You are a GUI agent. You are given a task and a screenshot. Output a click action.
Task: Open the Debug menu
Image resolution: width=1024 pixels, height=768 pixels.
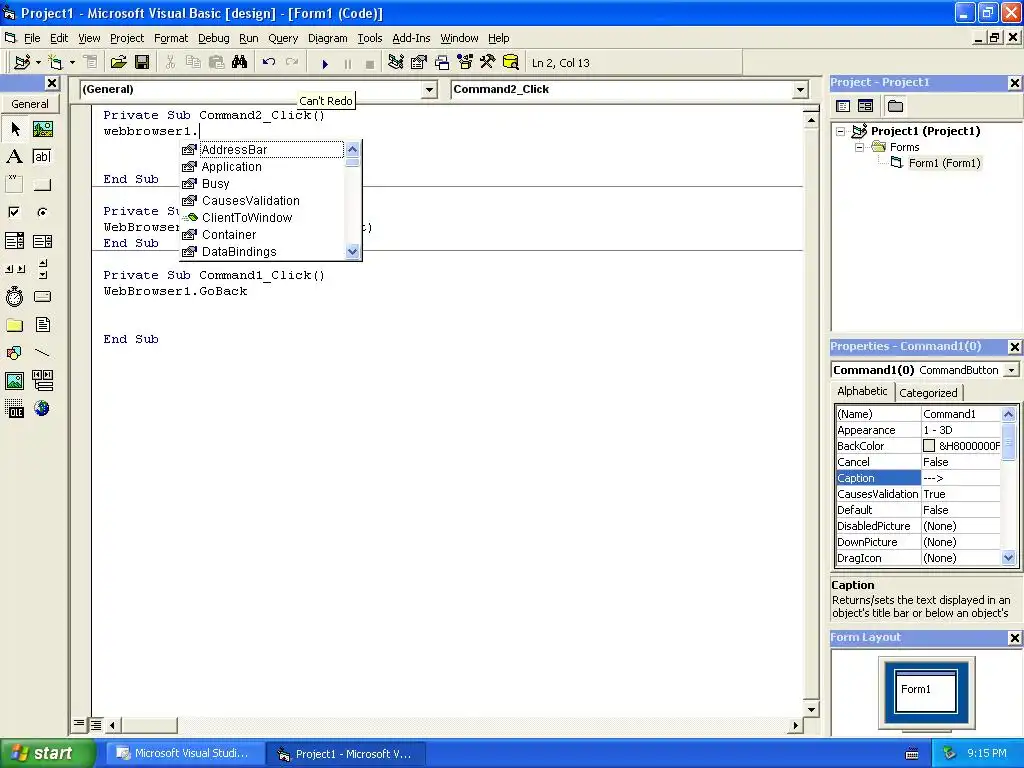[214, 38]
